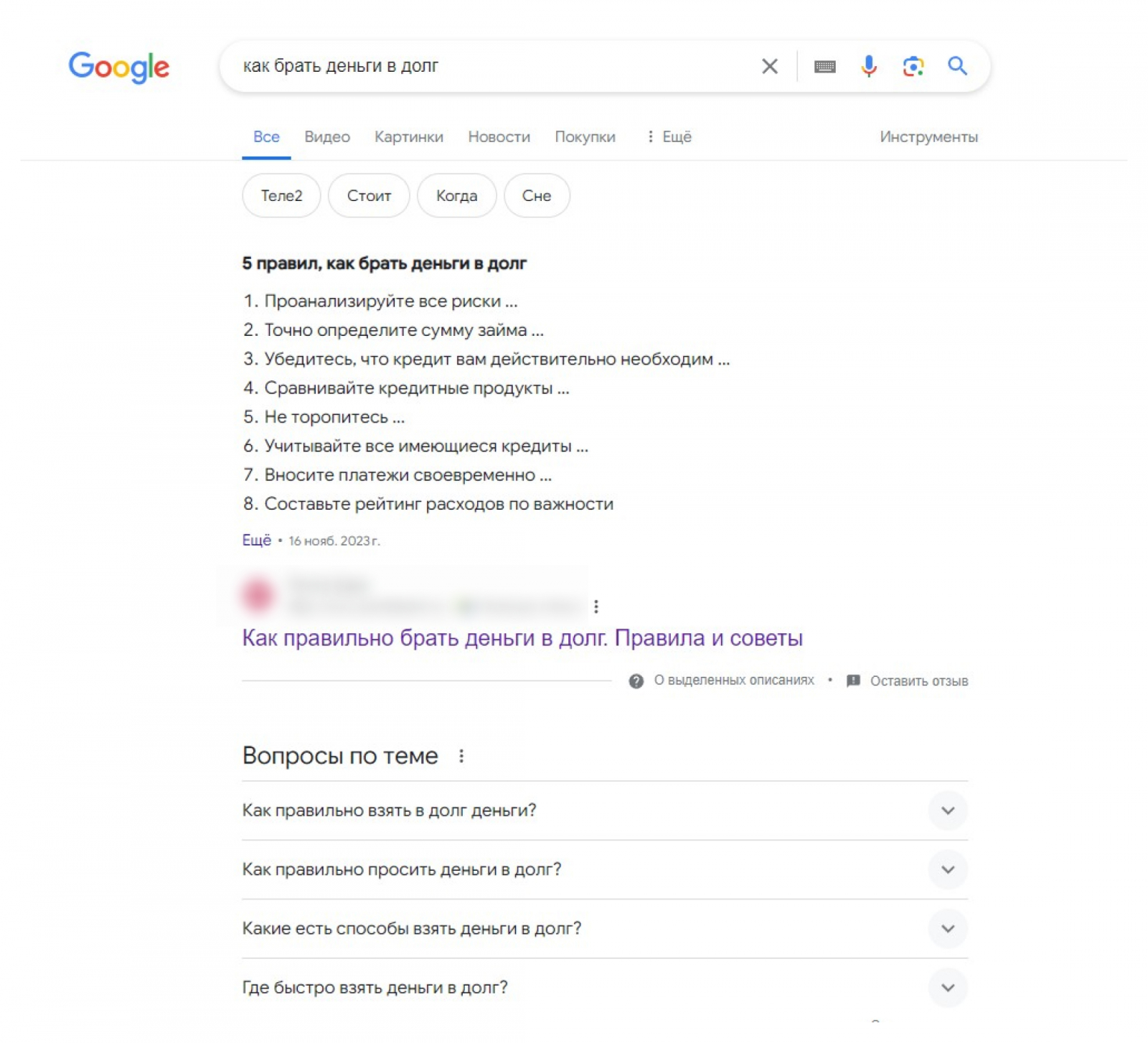Screen dimensions: 1148x1043
Task: Click into the search input field
Action: click(x=488, y=67)
